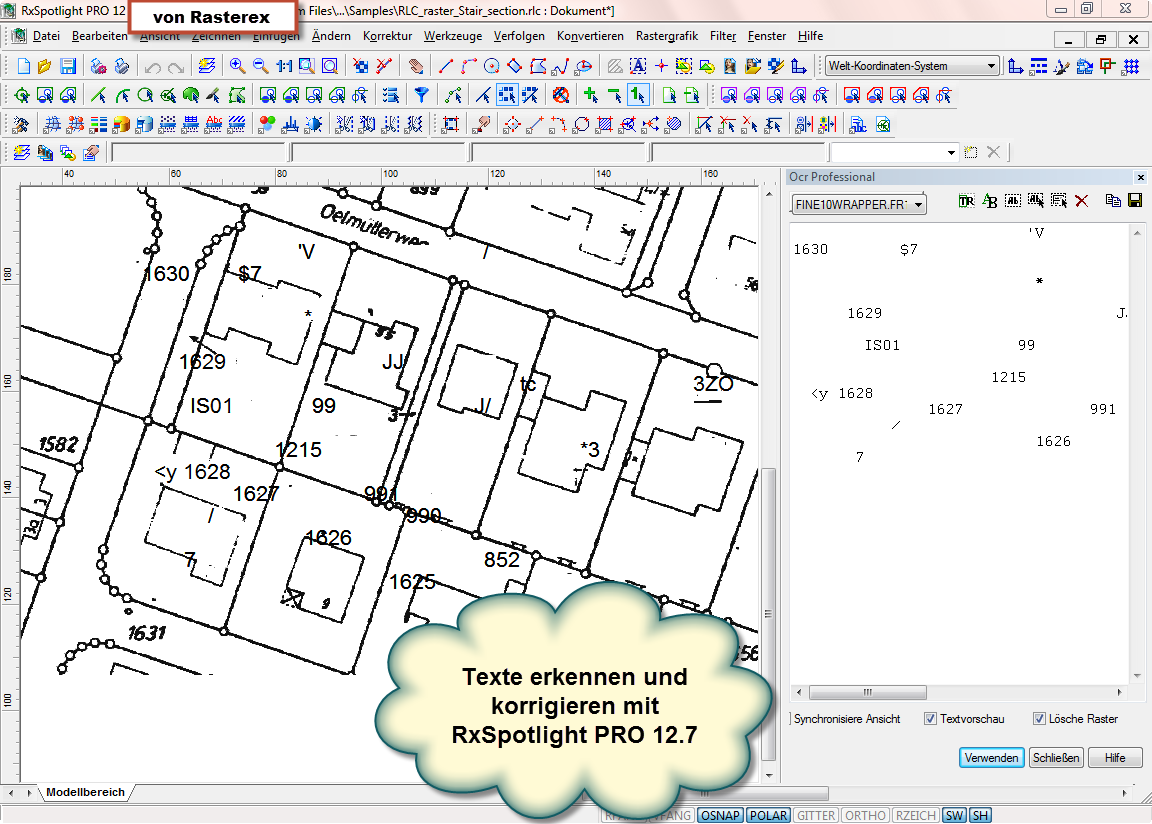
Task: Click the filter funnel icon
Action: point(422,96)
